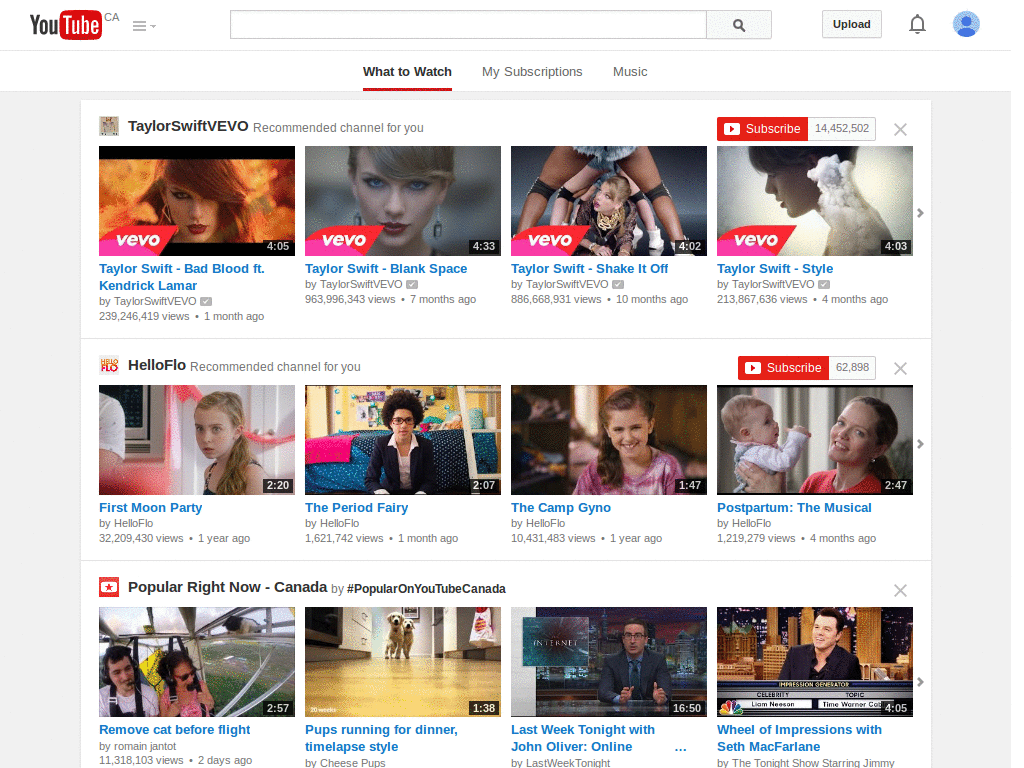Open the account avatar menu
Viewport: 1024px width, 768px height.
point(966,24)
